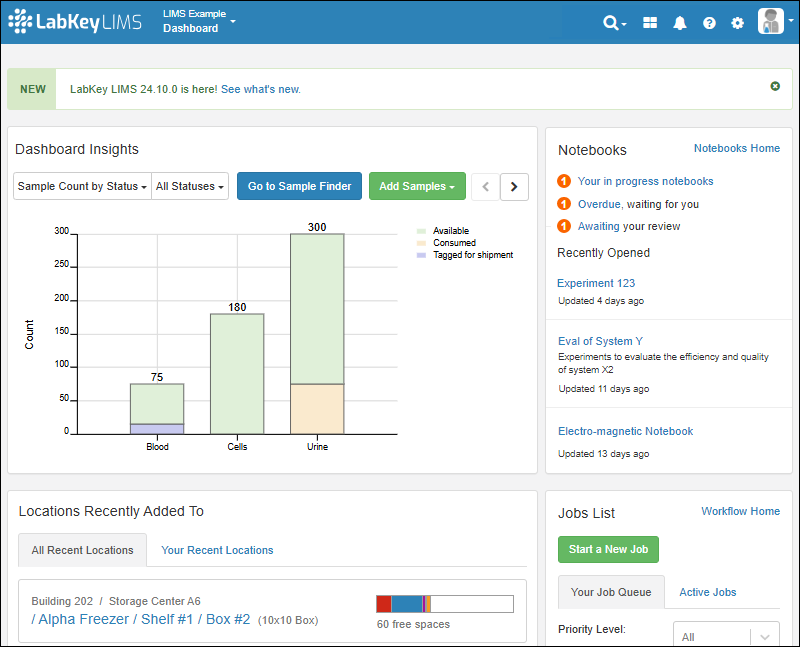Open the help question mark icon
The image size is (800, 647).
709,22
